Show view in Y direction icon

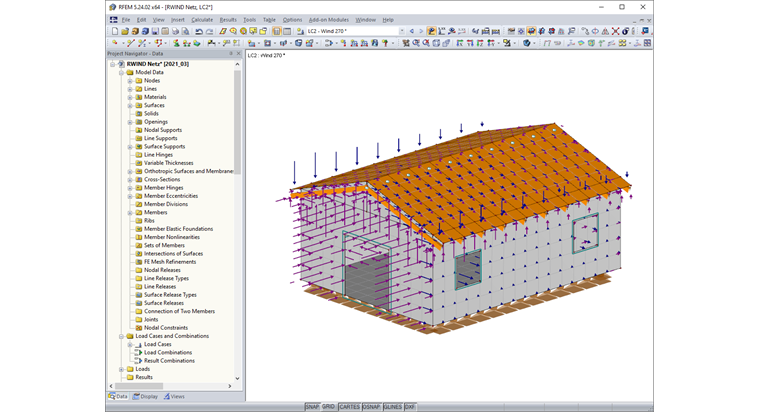click(470, 43)
